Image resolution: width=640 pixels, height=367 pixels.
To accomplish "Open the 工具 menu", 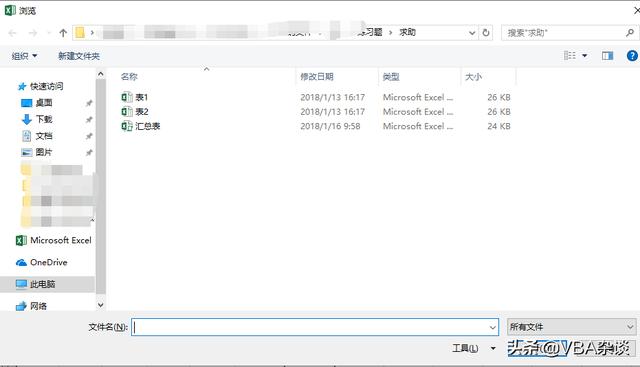I will (465, 348).
